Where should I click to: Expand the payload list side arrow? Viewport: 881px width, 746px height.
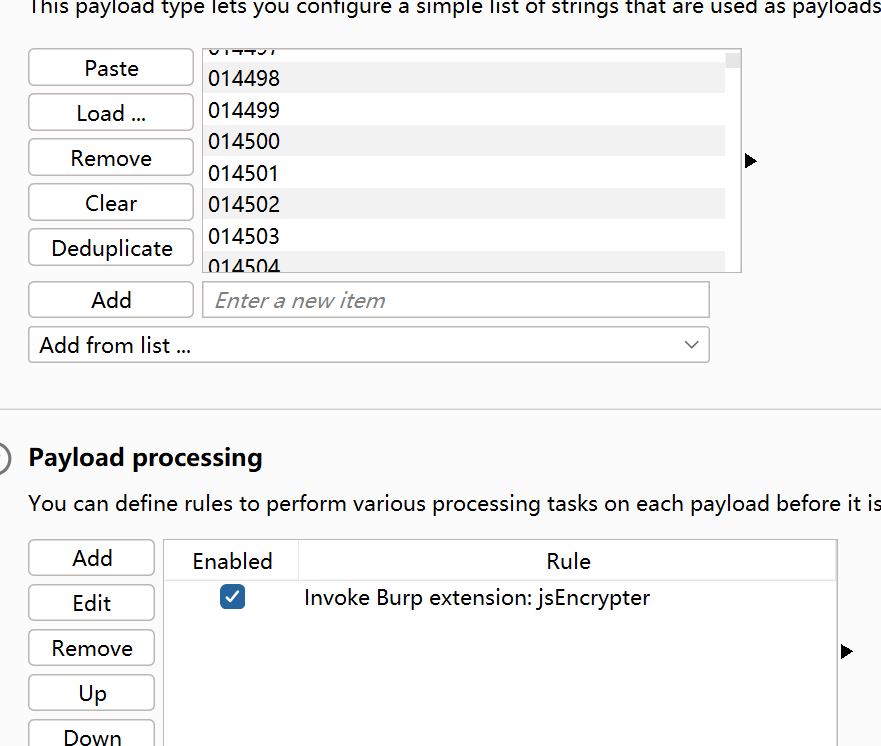(751, 160)
